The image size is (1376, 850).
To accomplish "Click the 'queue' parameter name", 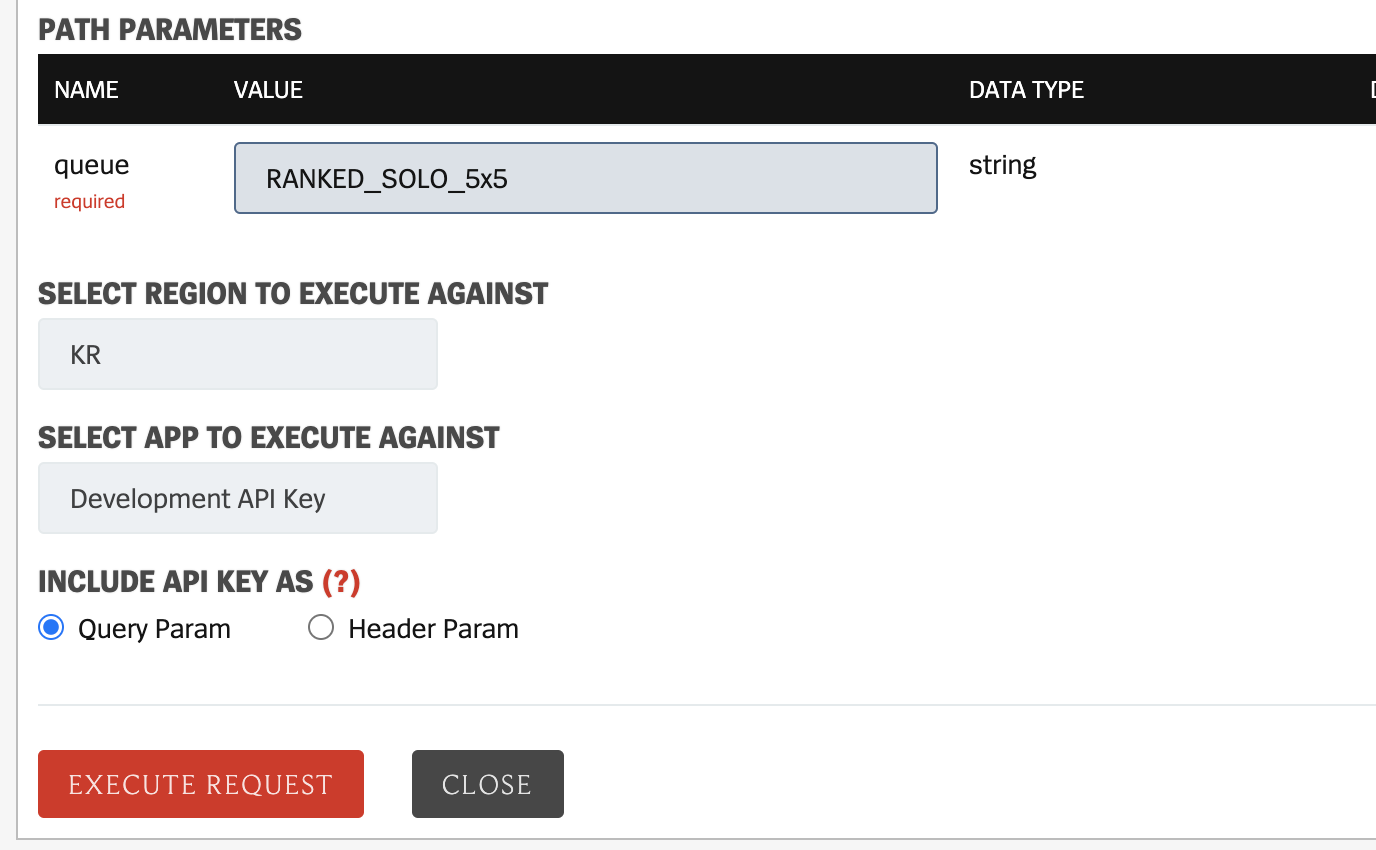I will (x=91, y=165).
